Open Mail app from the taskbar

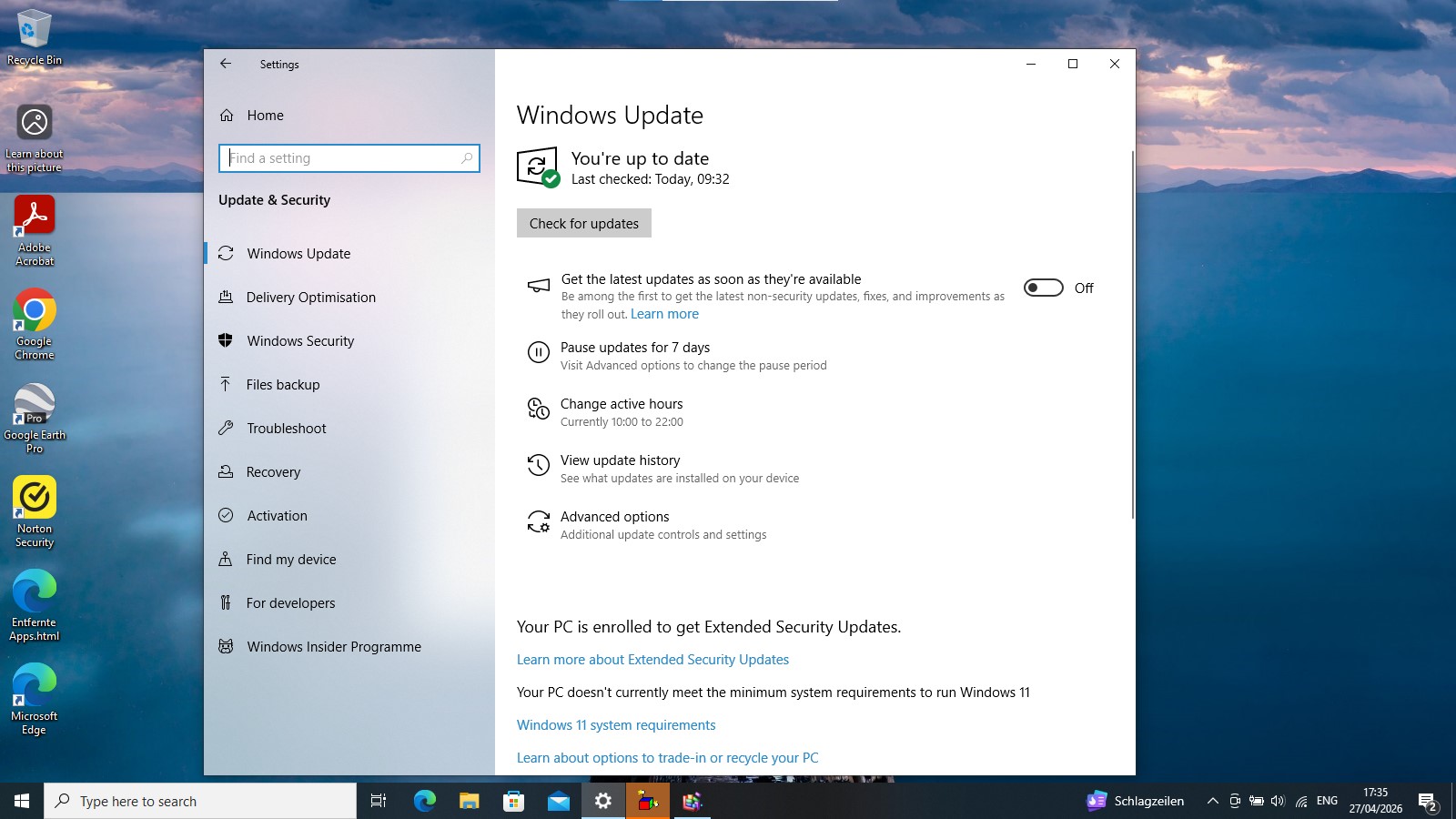[x=558, y=801]
